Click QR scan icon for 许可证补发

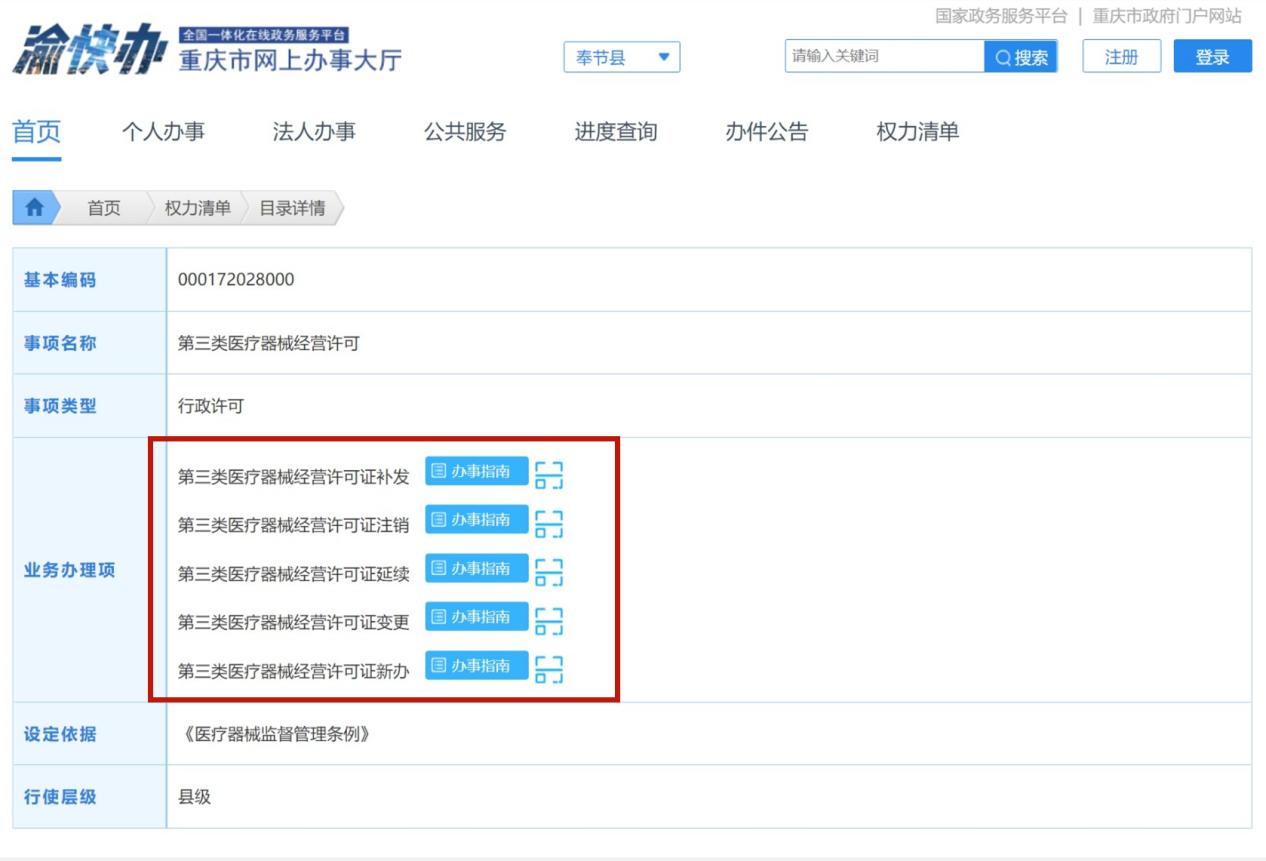tap(549, 475)
